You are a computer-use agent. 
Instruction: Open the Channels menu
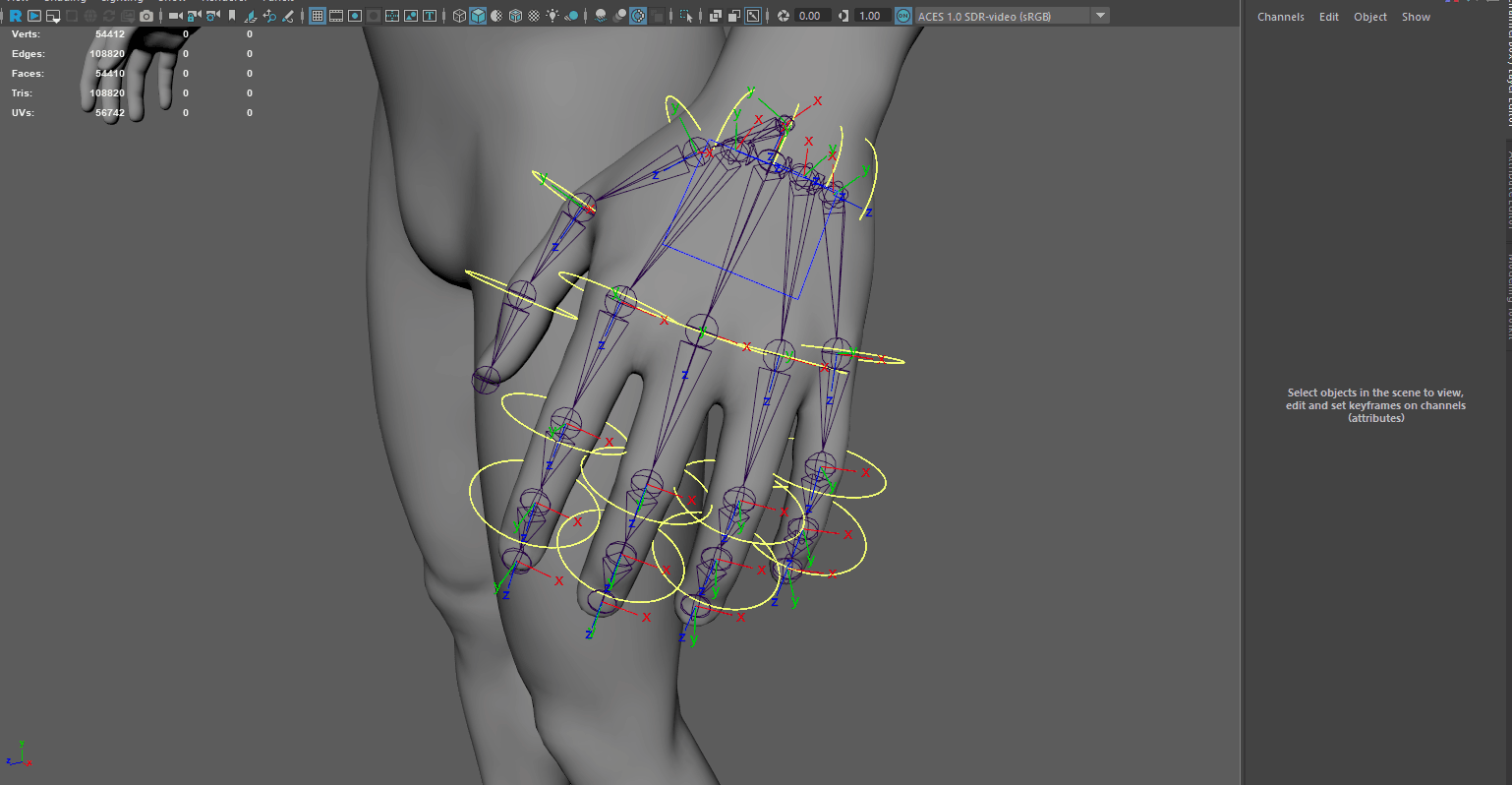tap(1281, 17)
